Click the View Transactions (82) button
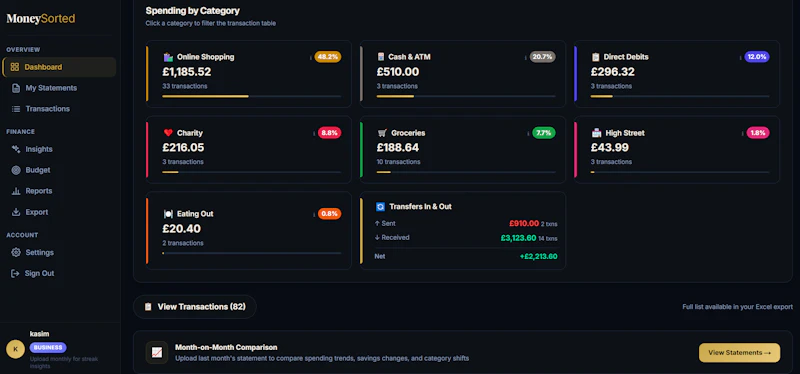The height and width of the screenshot is (374, 800). pyautogui.click(x=195, y=307)
